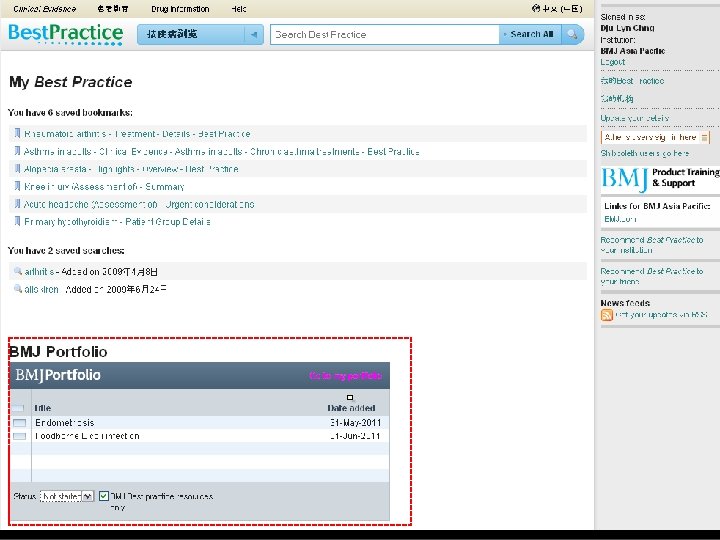Open Knee injury Assessment Summary bookmark
The height and width of the screenshot is (540, 720).
pos(104,186)
